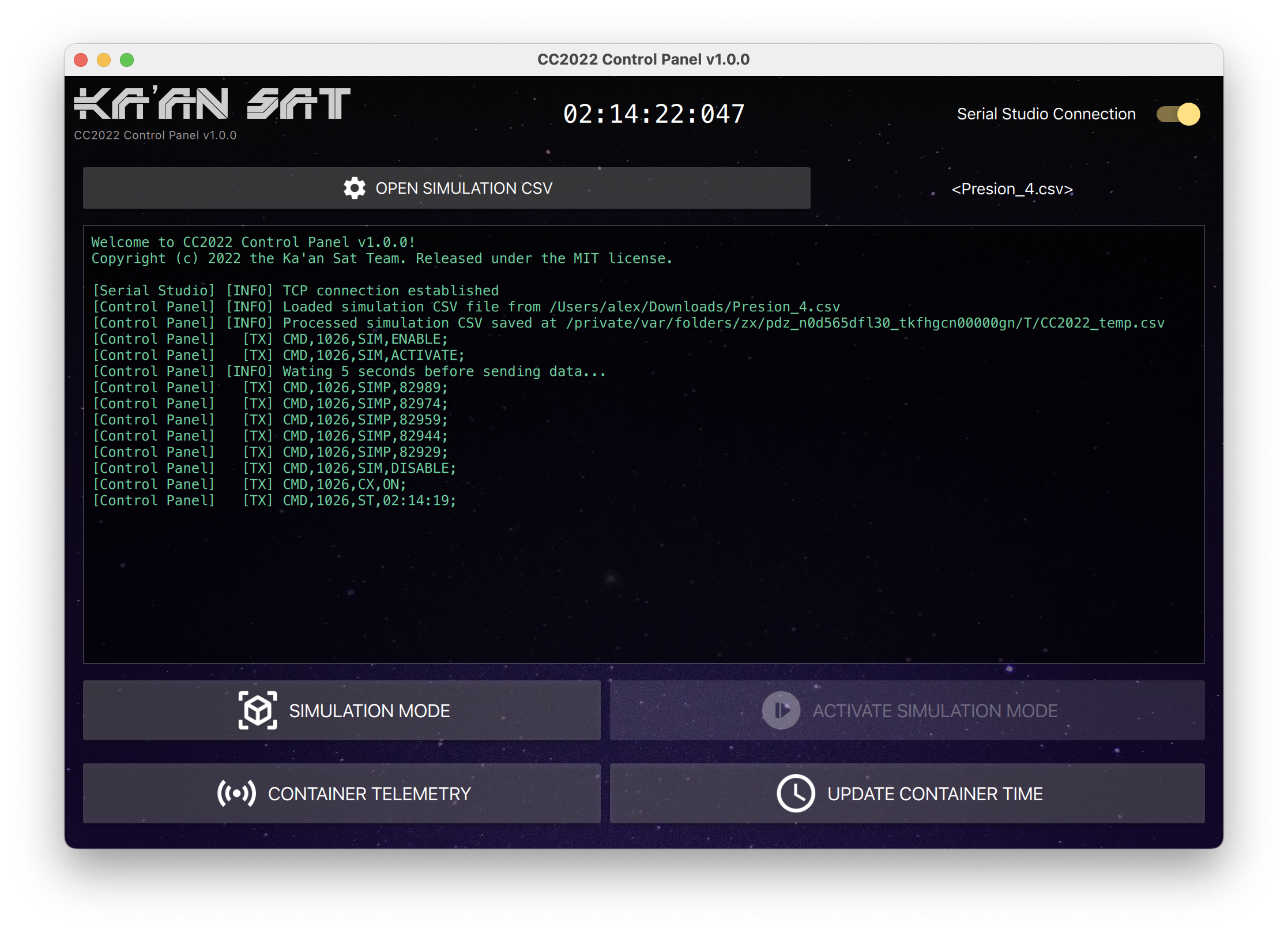Click the mission clock display 02:14:22:047

pos(654,114)
